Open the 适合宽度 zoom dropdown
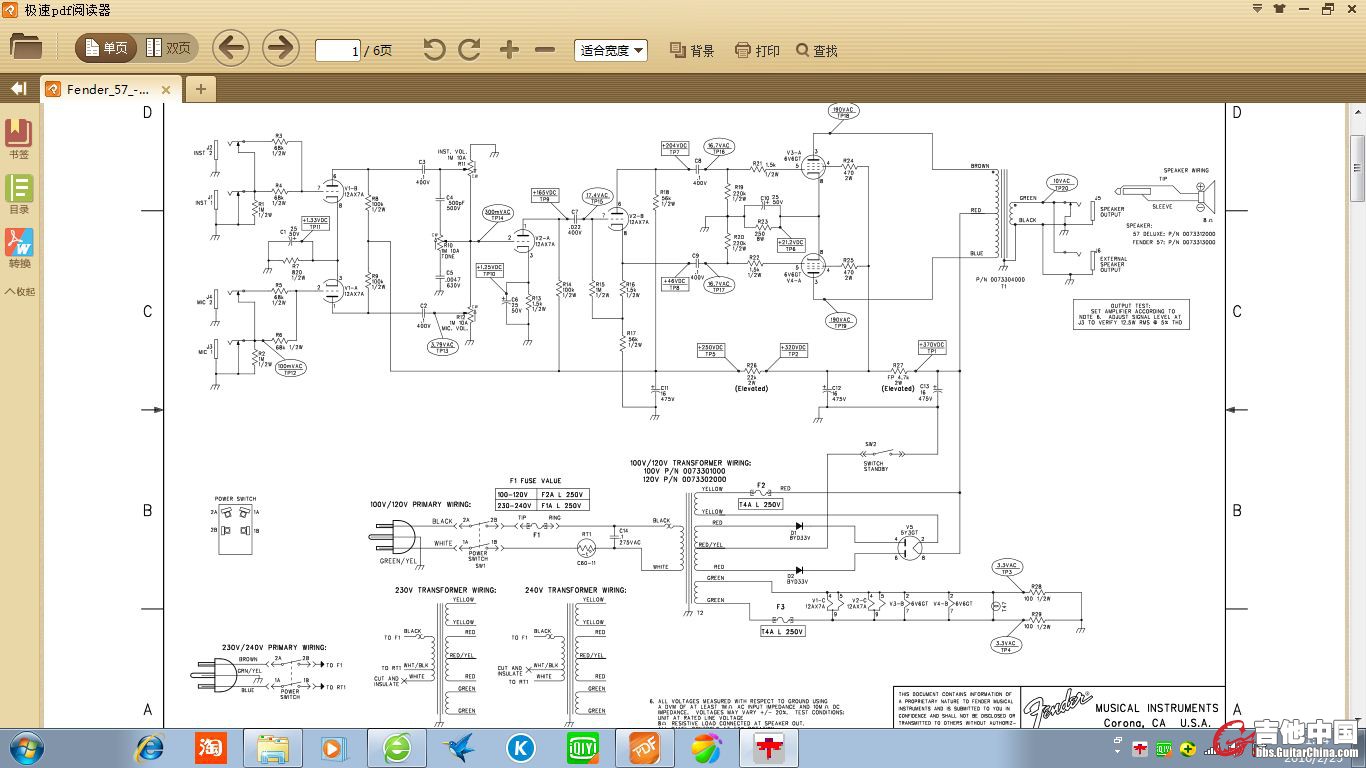Viewport: 1366px width, 768px height. click(x=611, y=50)
